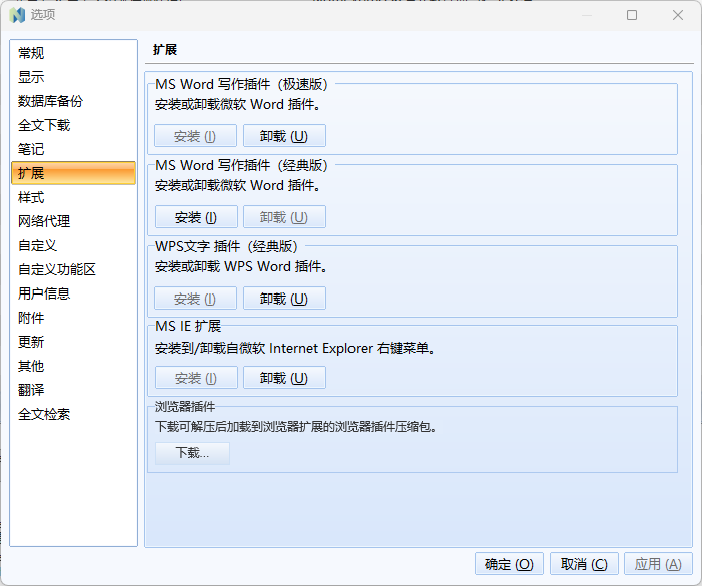Viewport: 702px width, 586px height.
Task: Click the 扩展 page heading
Action: point(165,50)
